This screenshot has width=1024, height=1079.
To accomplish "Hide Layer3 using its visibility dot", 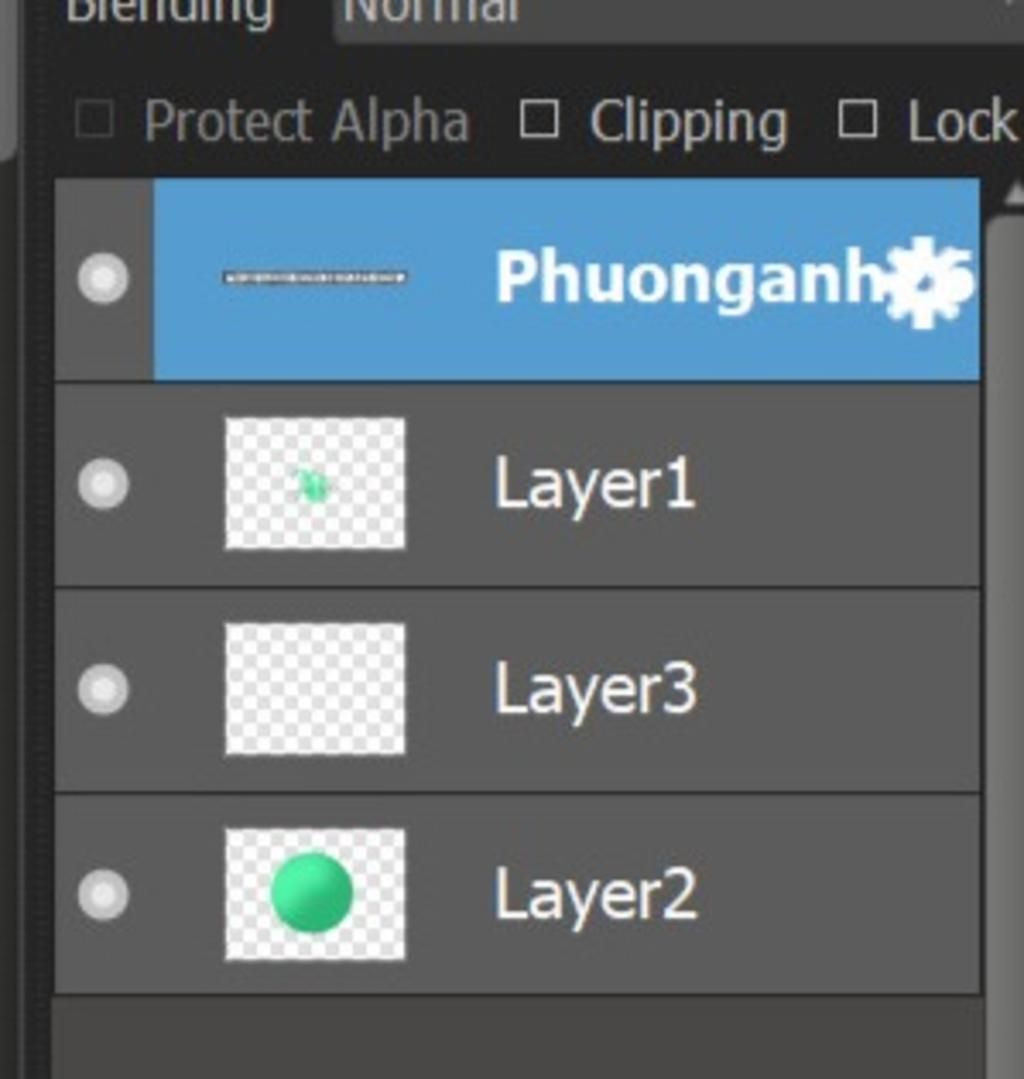I will tap(103, 690).
